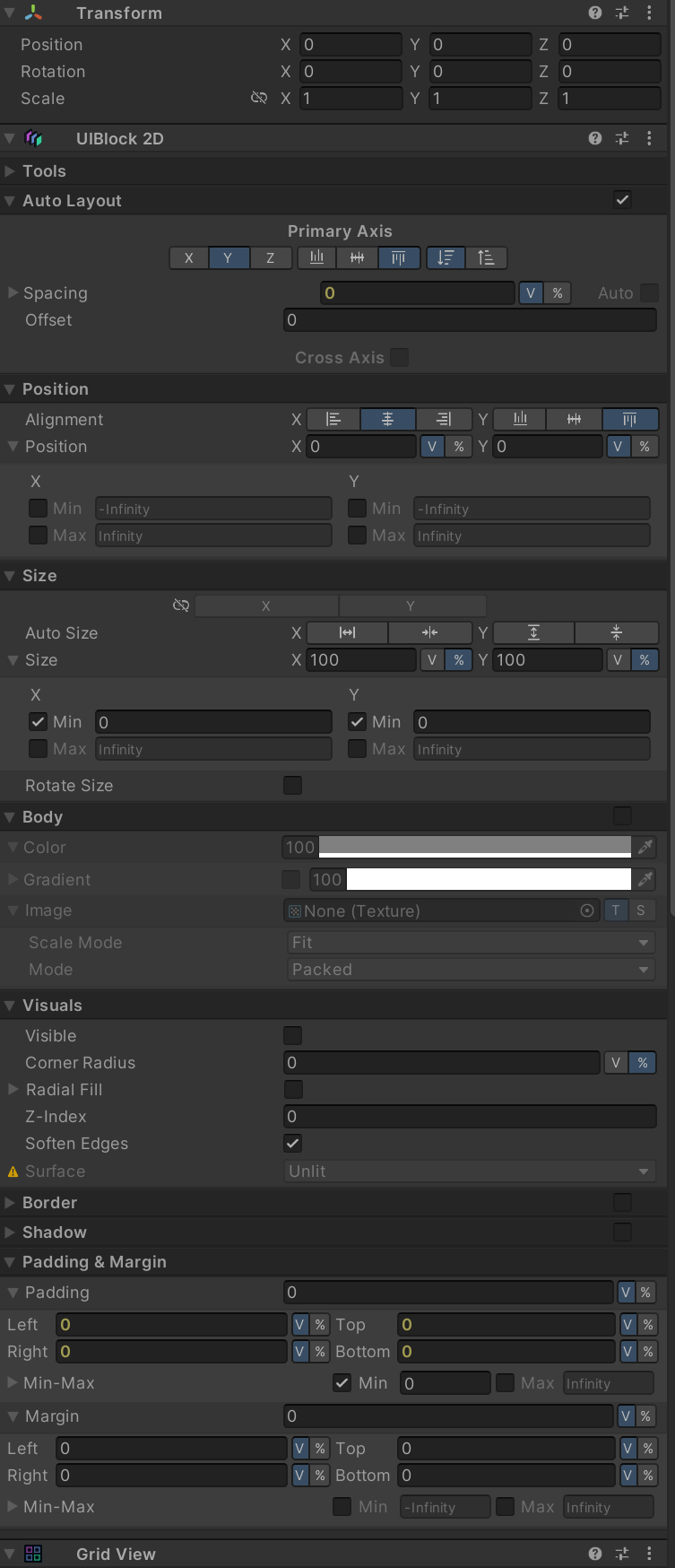
Task: Select Position Y top alignment icon
Action: click(x=630, y=419)
